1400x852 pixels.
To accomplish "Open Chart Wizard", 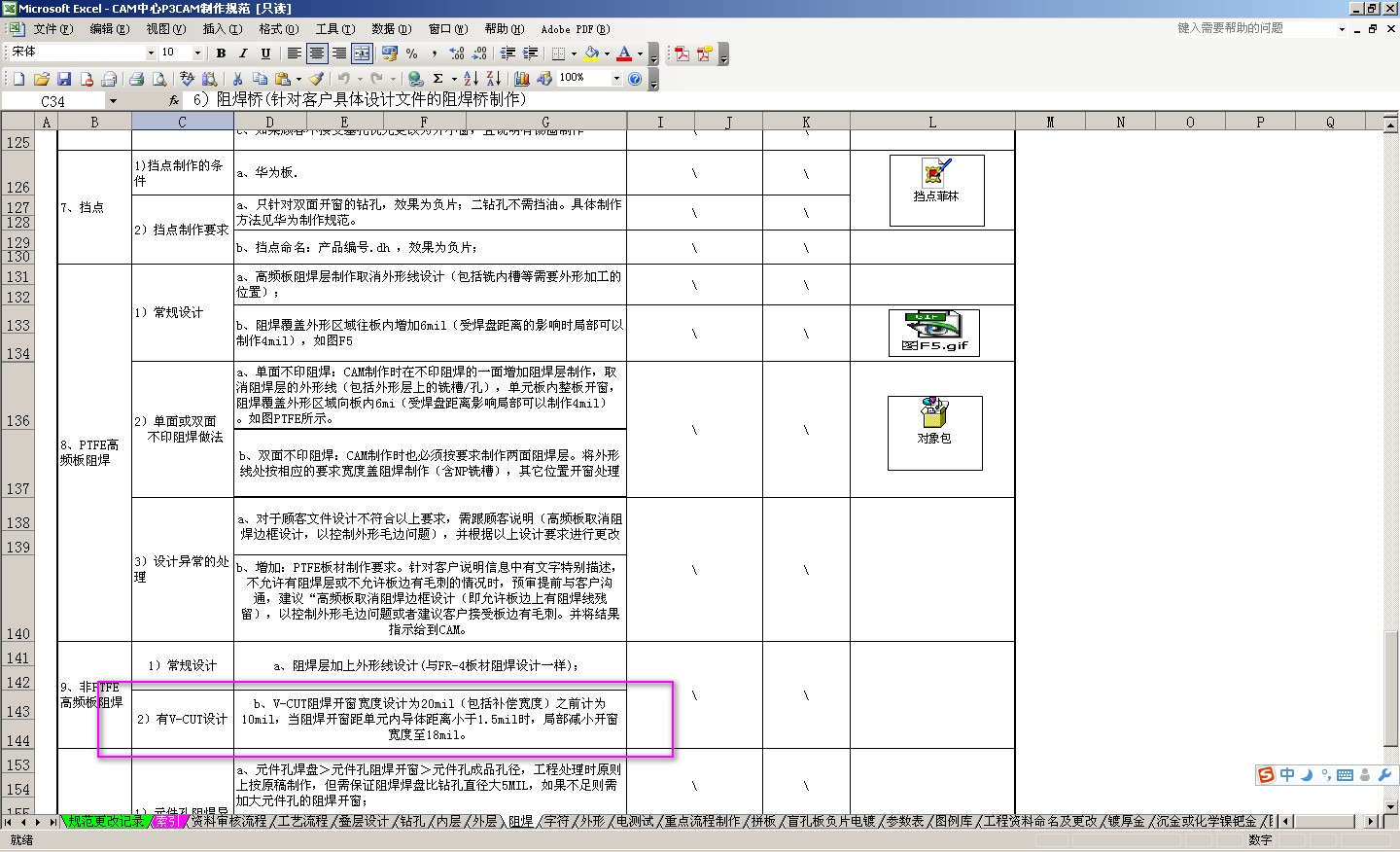I will [522, 79].
